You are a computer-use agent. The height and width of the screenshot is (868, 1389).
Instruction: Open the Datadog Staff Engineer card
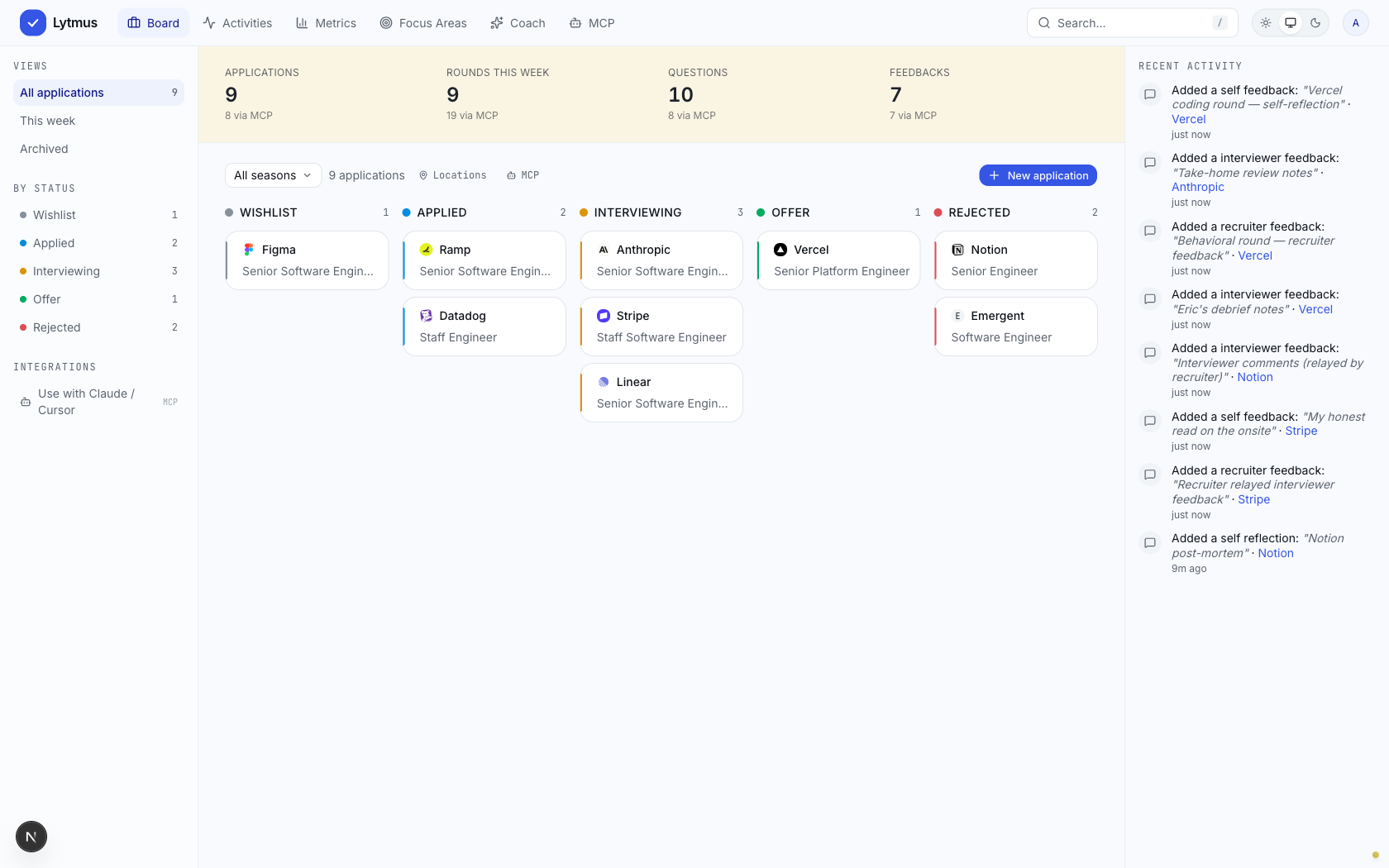point(484,327)
